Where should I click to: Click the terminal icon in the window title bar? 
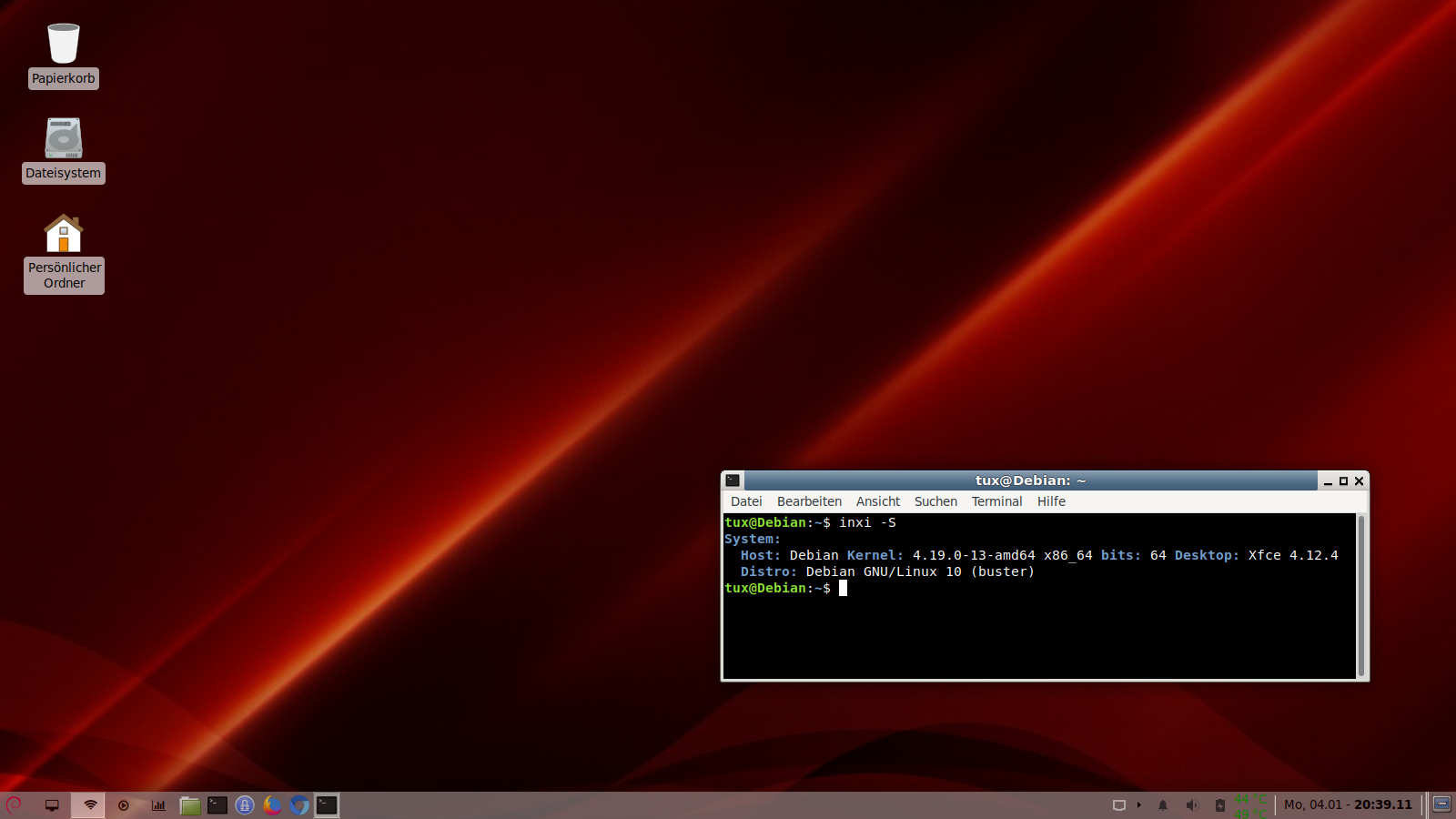733,480
